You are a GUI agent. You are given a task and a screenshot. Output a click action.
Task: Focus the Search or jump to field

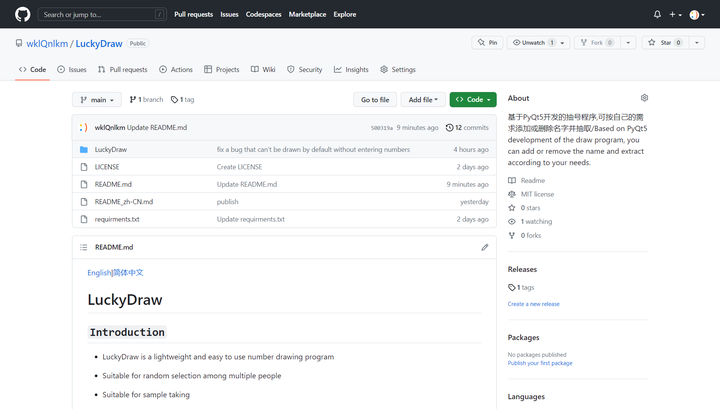(x=102, y=15)
